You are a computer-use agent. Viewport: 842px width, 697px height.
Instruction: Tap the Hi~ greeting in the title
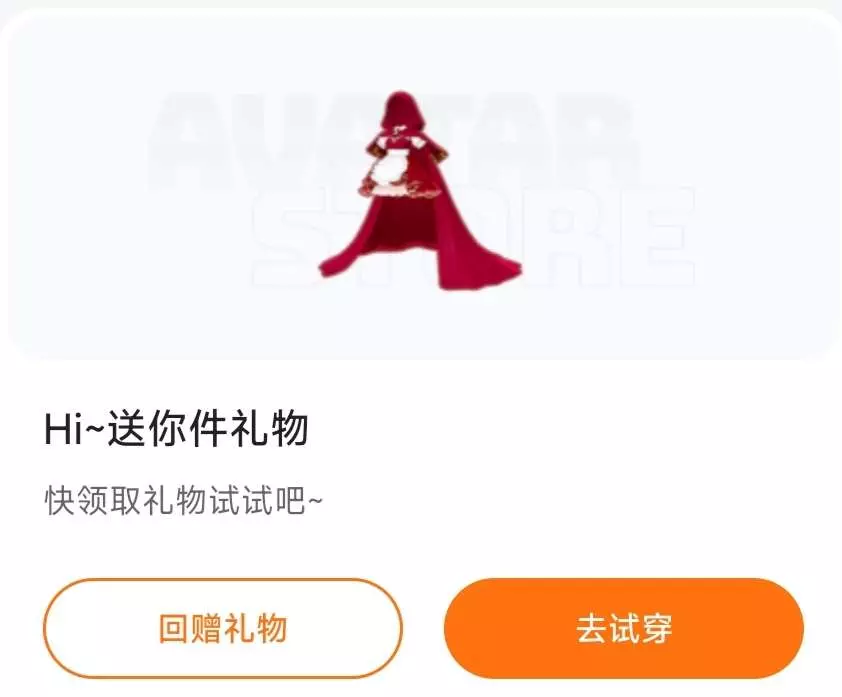point(75,429)
